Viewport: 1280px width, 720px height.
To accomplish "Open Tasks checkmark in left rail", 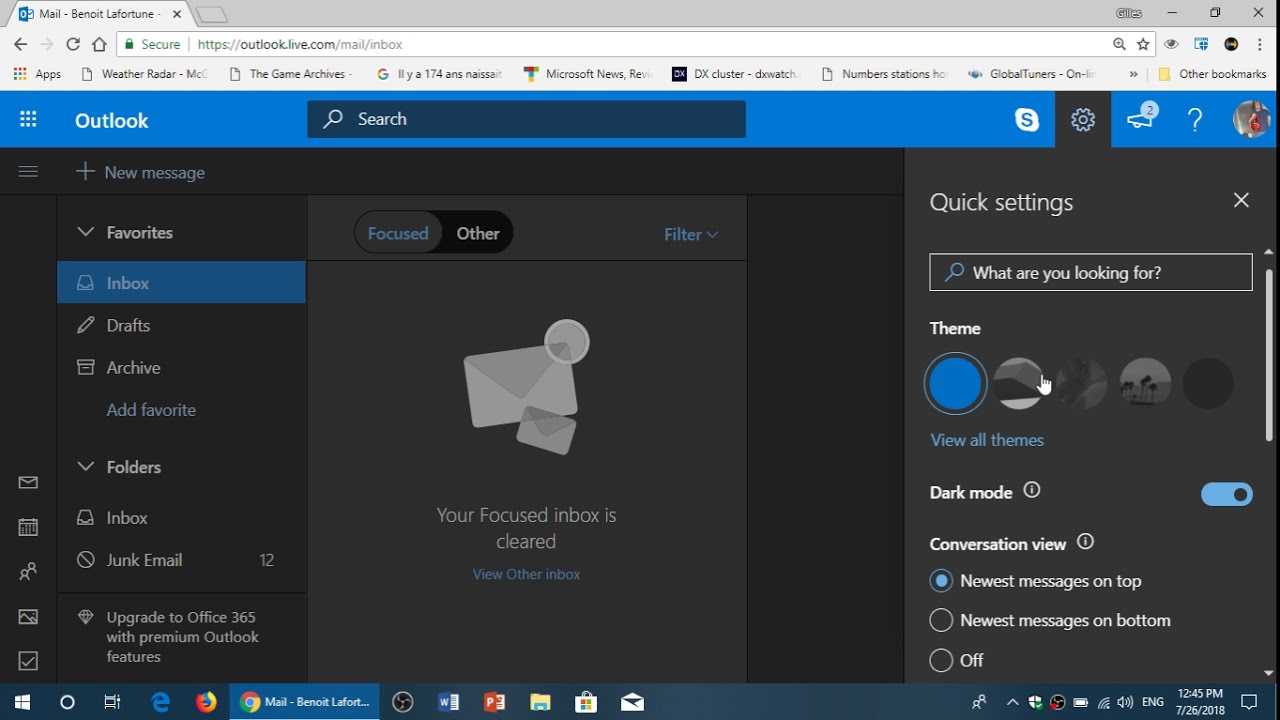I will 28,661.
